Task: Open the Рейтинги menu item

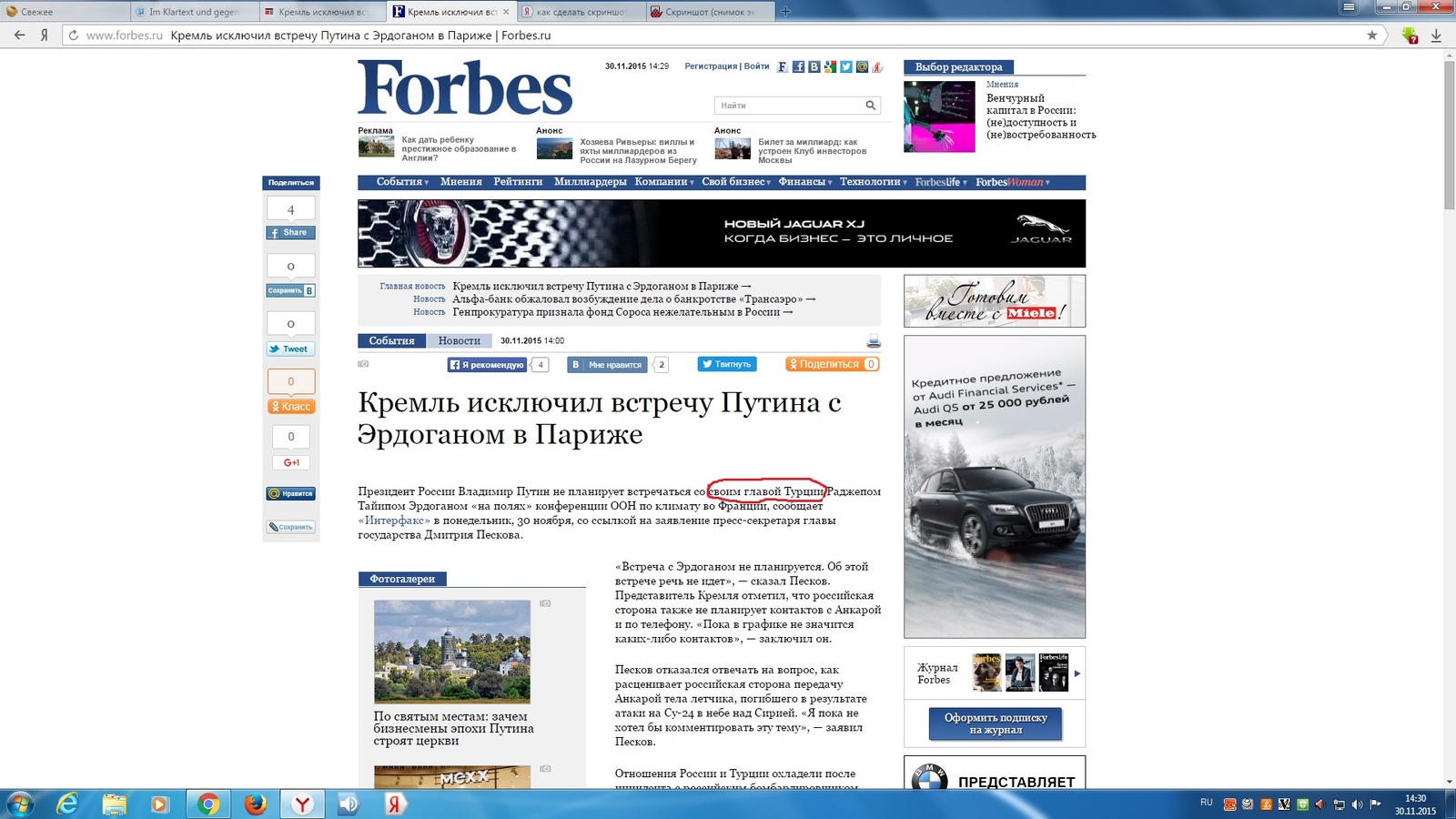Action: (x=518, y=182)
